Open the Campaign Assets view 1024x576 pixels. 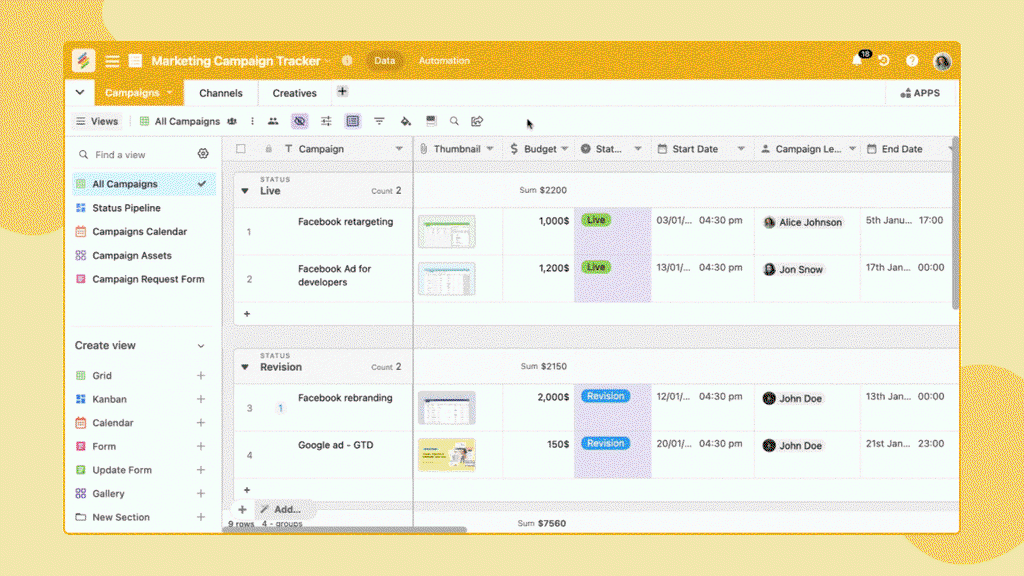pyautogui.click(x=144, y=255)
